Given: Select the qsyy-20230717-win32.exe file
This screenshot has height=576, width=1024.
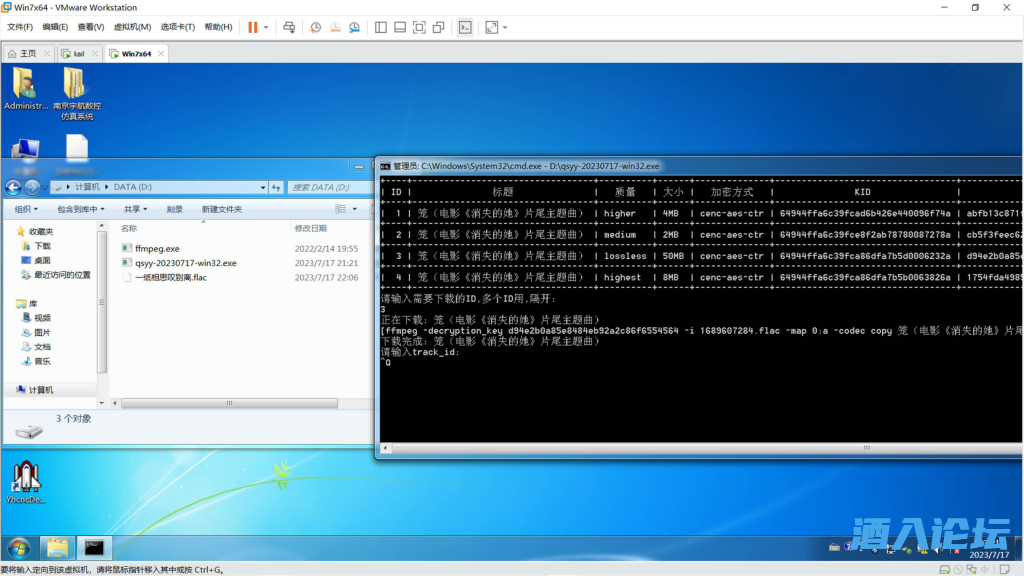Looking at the screenshot, I should pyautogui.click(x=185, y=263).
